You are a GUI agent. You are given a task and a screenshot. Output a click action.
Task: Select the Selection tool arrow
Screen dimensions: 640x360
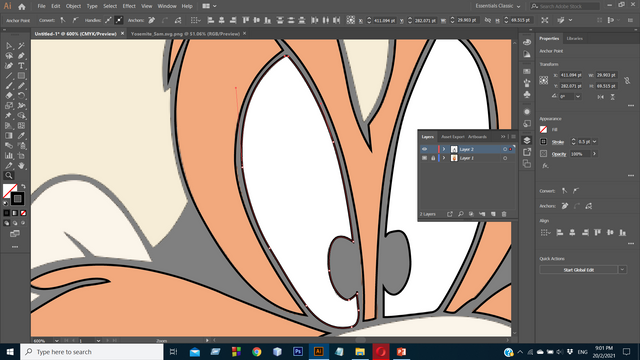tap(9, 46)
